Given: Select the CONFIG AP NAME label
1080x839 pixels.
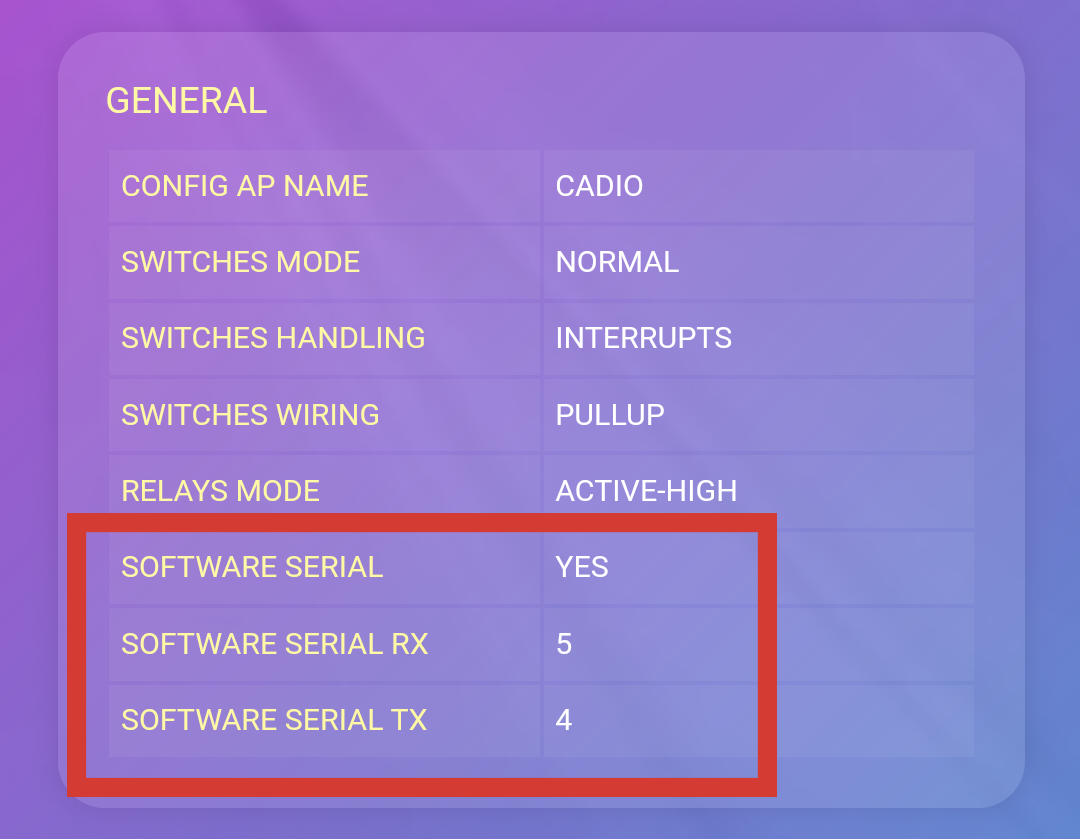Looking at the screenshot, I should pos(245,186).
